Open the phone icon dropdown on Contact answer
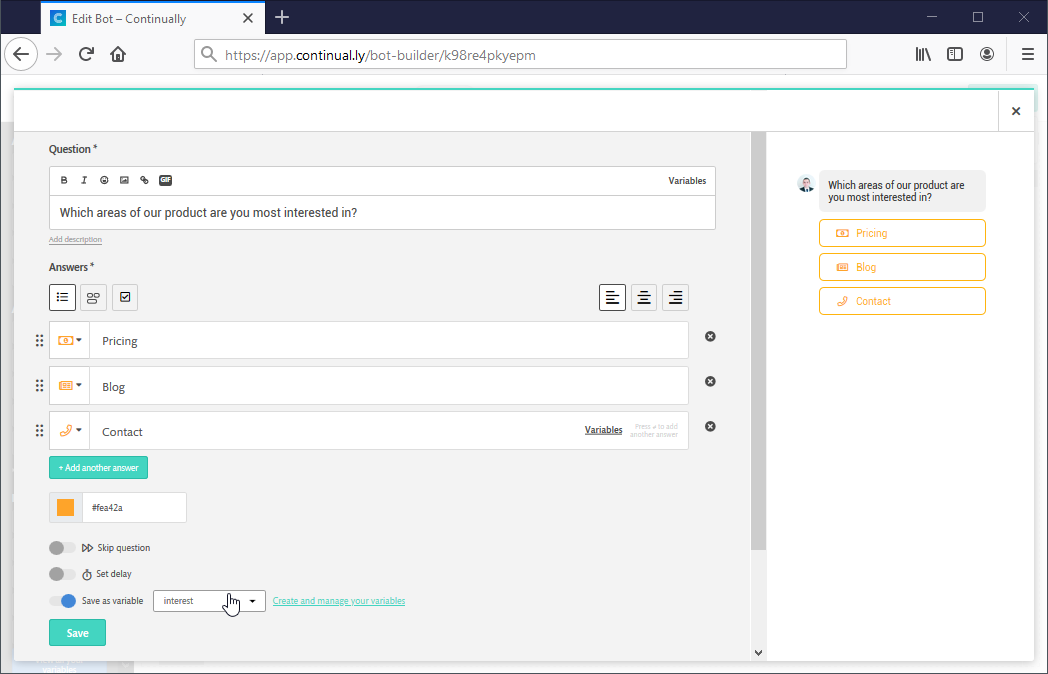This screenshot has height=674, width=1048. (x=68, y=430)
